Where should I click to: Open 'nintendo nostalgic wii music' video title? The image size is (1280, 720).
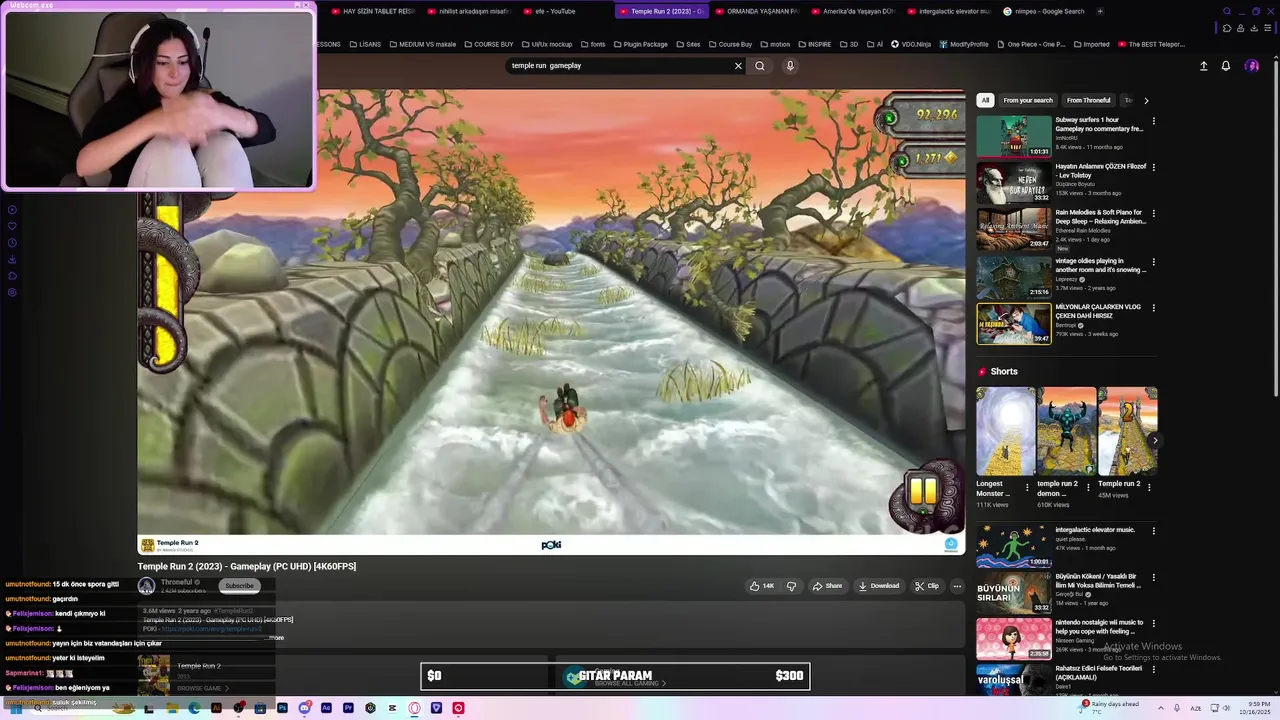1099,626
